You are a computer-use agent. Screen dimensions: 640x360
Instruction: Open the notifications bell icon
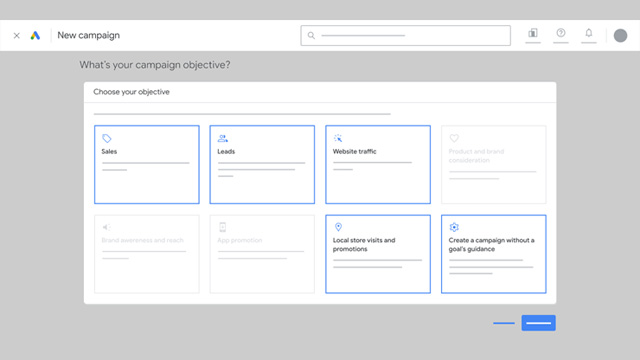pyautogui.click(x=589, y=33)
